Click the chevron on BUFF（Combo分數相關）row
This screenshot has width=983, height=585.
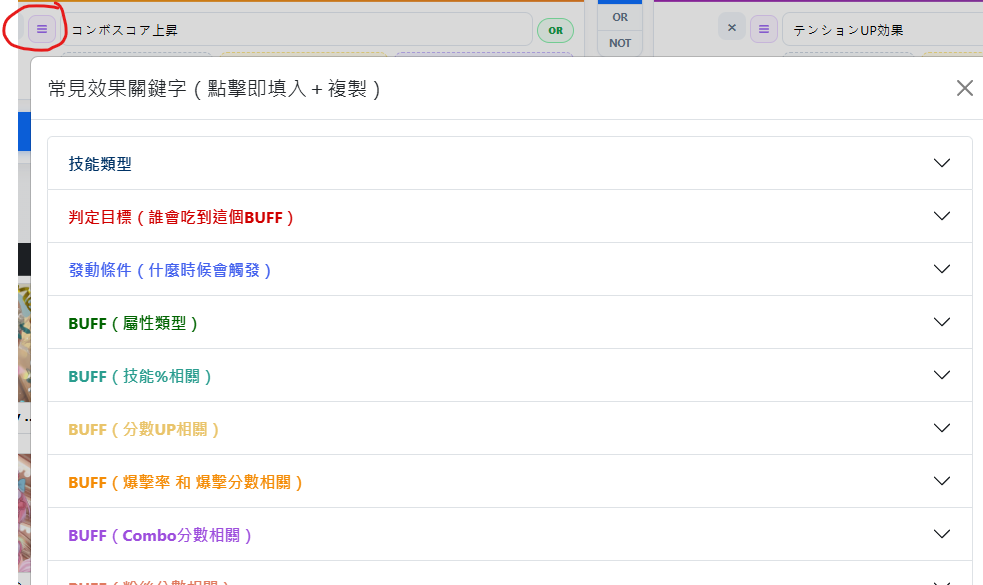point(942,534)
